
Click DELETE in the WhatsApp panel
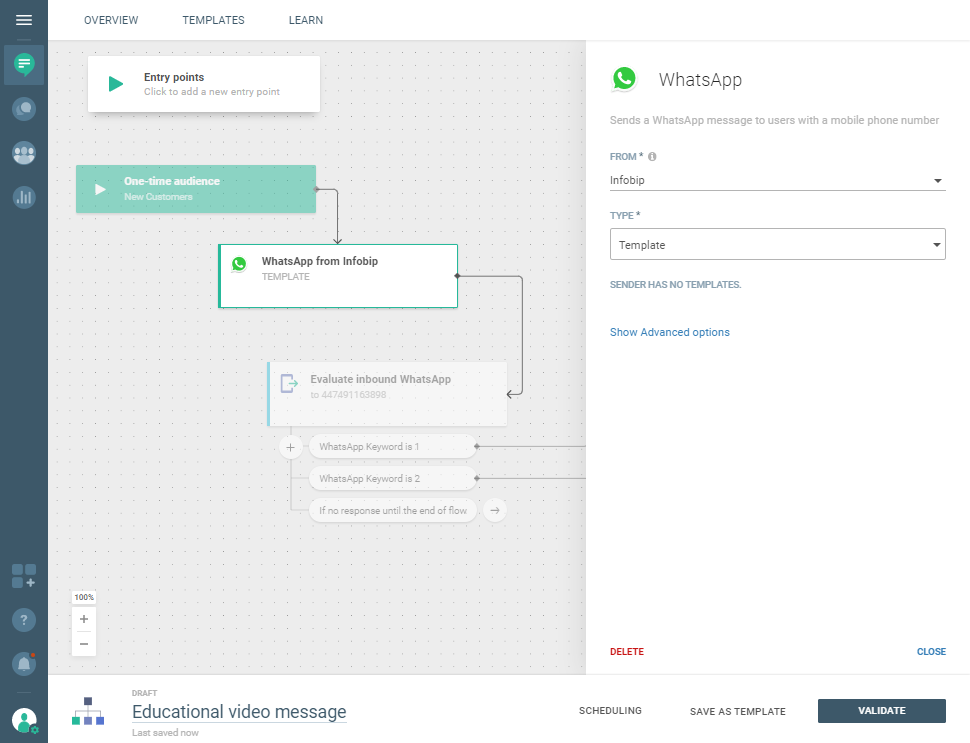(627, 652)
